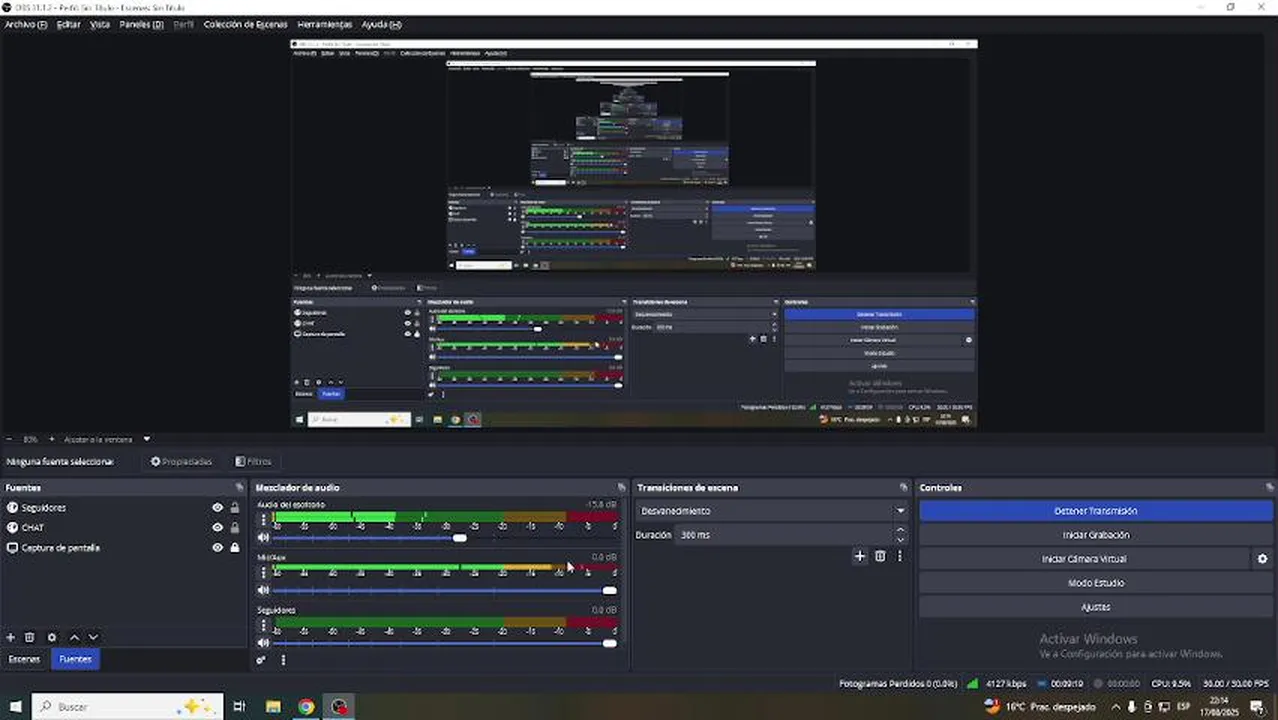Zoom in preview with the plus icon
The width and height of the screenshot is (1278, 720).
[54, 439]
